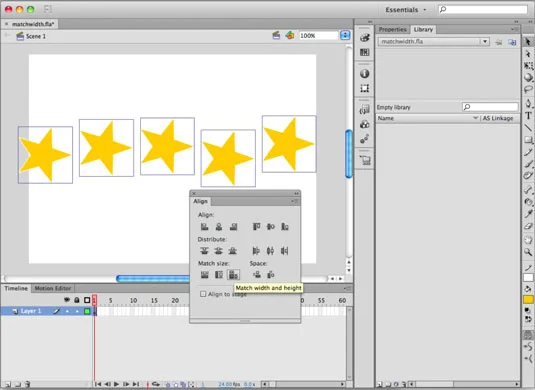535x390 pixels.
Task: Toggle sort arrow beside Name column
Action: click(x=475, y=118)
